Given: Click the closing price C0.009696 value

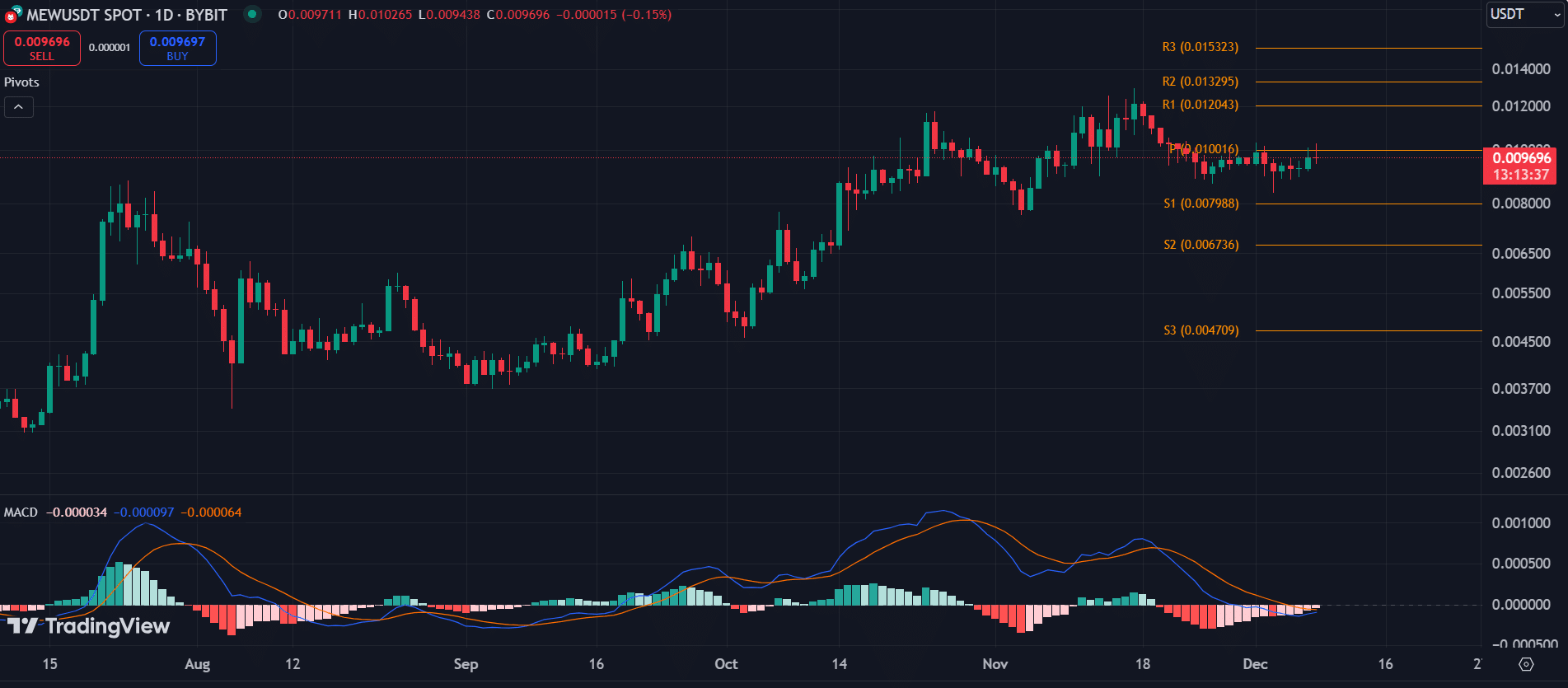Looking at the screenshot, I should click(518, 15).
